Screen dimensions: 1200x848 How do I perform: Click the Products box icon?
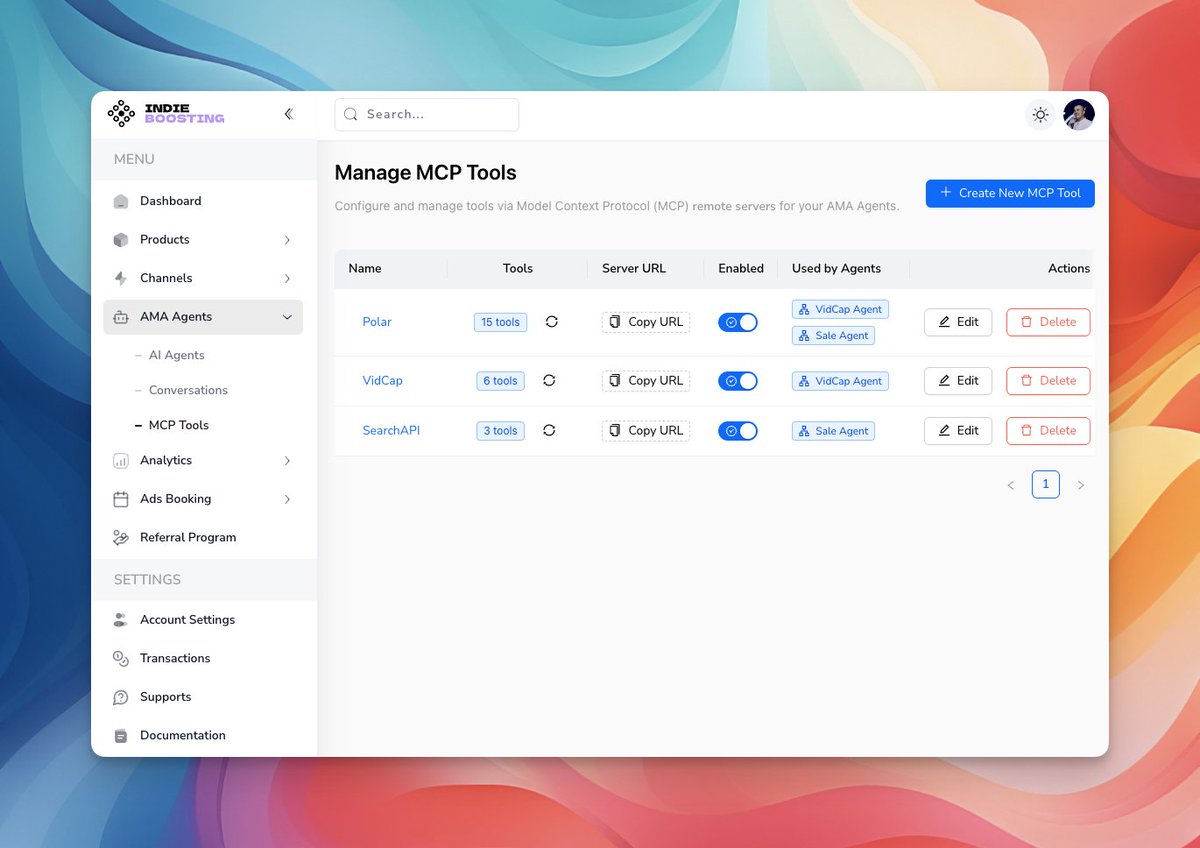click(121, 240)
